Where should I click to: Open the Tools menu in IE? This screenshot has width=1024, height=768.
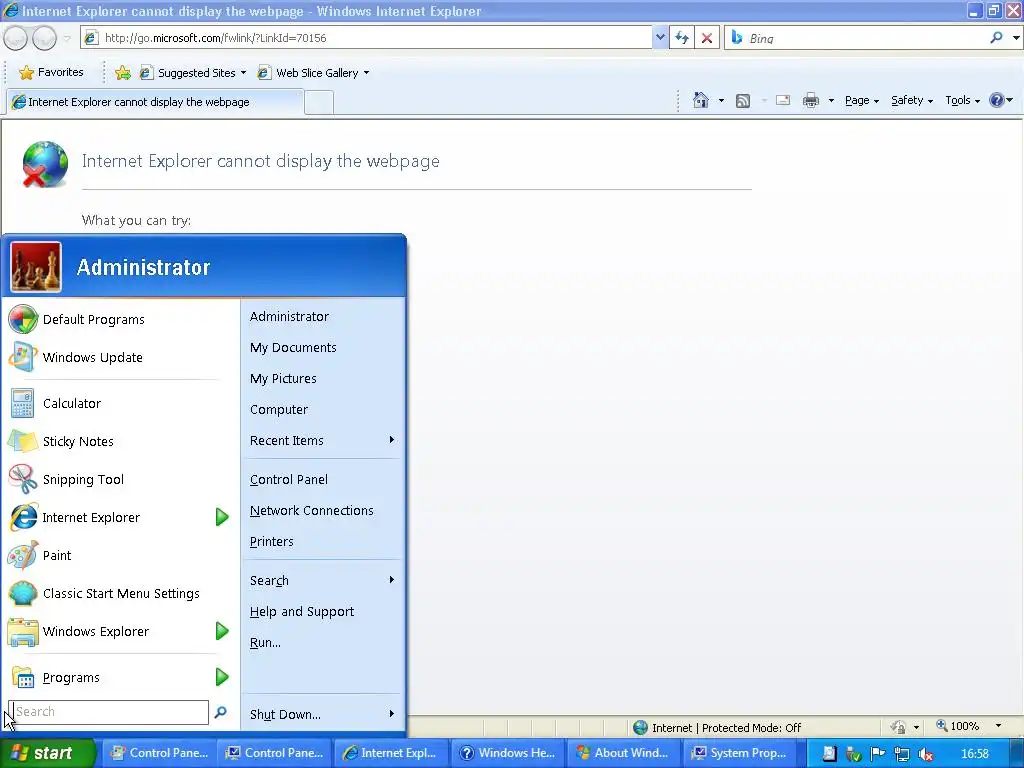[x=963, y=100]
